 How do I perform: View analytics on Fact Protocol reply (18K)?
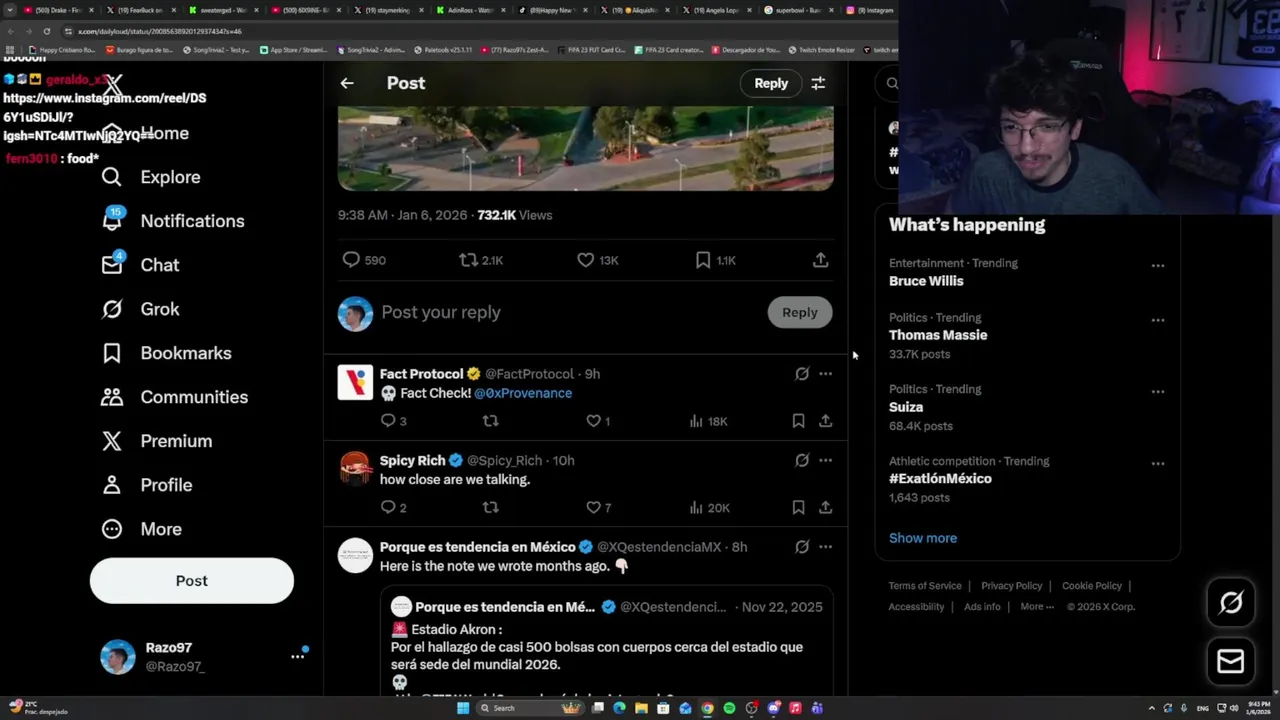[x=708, y=421]
